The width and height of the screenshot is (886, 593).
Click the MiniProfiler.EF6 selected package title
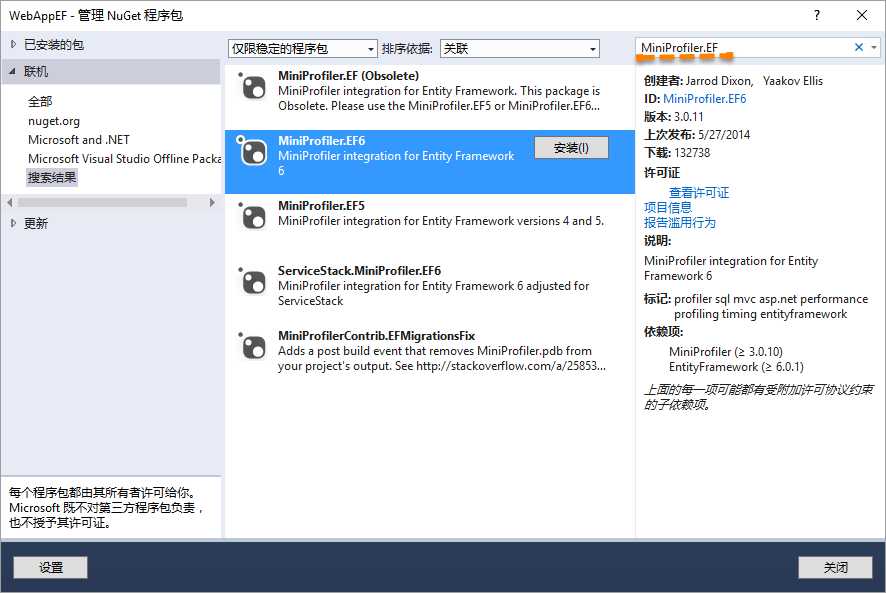click(322, 141)
